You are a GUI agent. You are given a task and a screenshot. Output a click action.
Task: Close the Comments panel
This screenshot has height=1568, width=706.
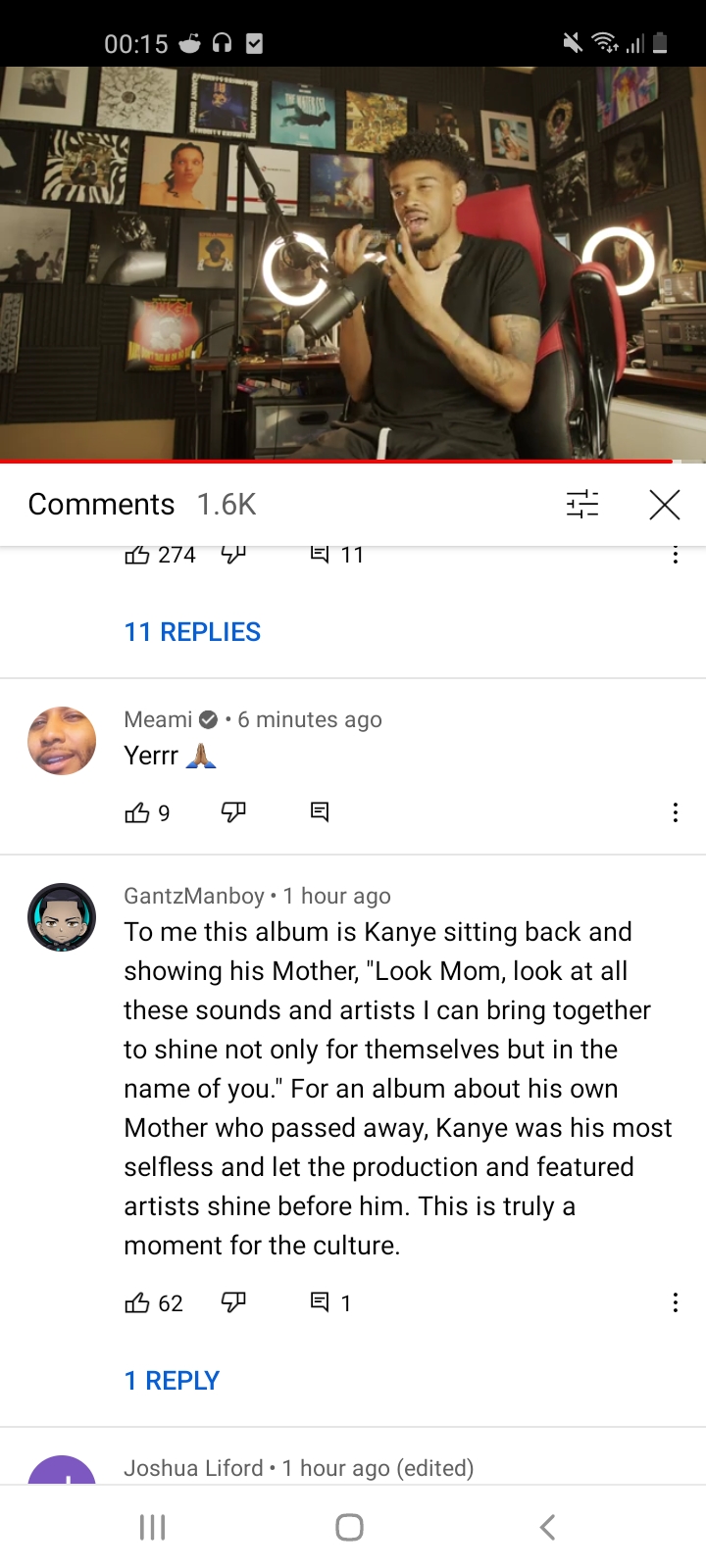pyautogui.click(x=664, y=504)
